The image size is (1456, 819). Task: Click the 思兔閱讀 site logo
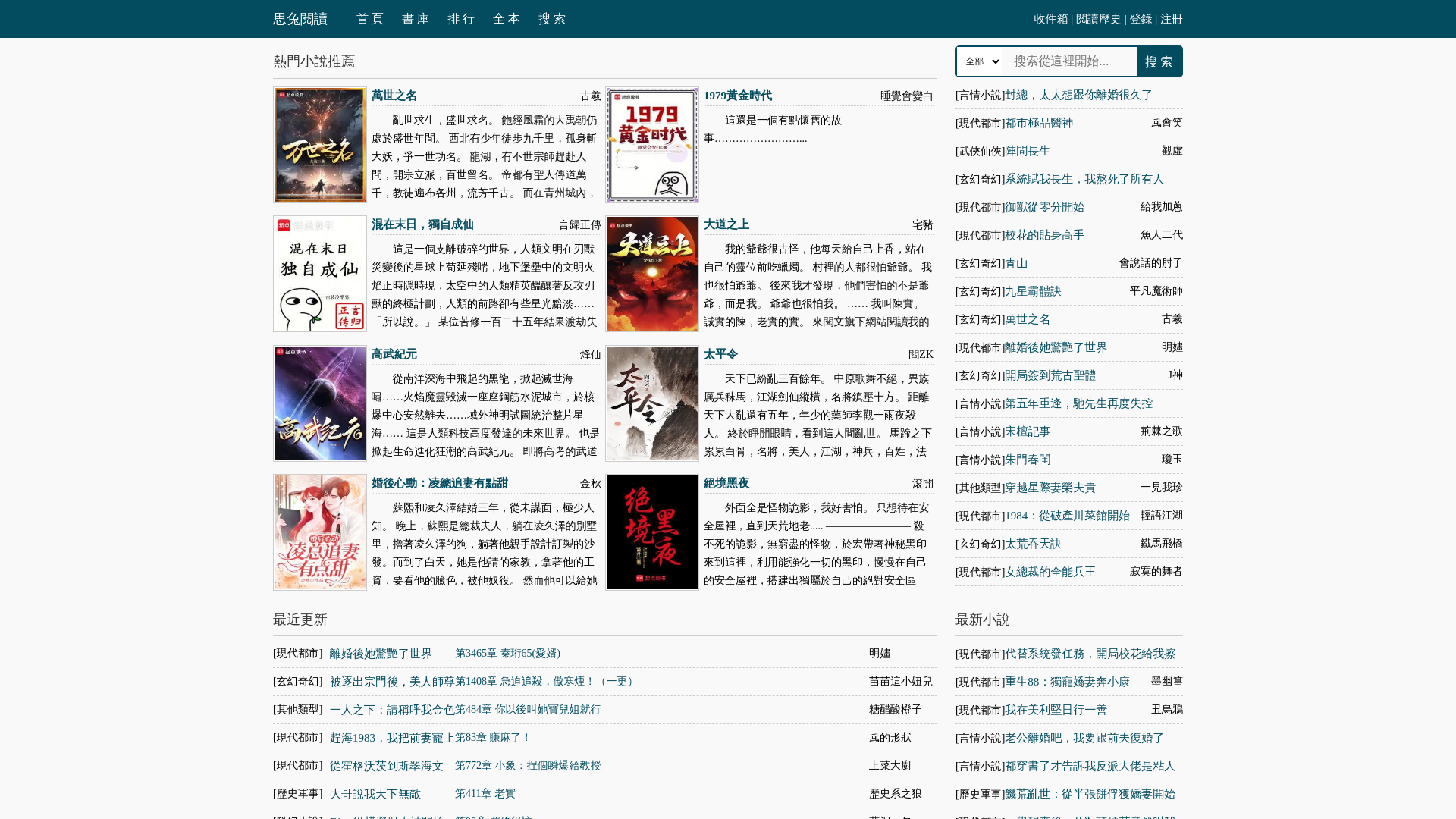300,19
